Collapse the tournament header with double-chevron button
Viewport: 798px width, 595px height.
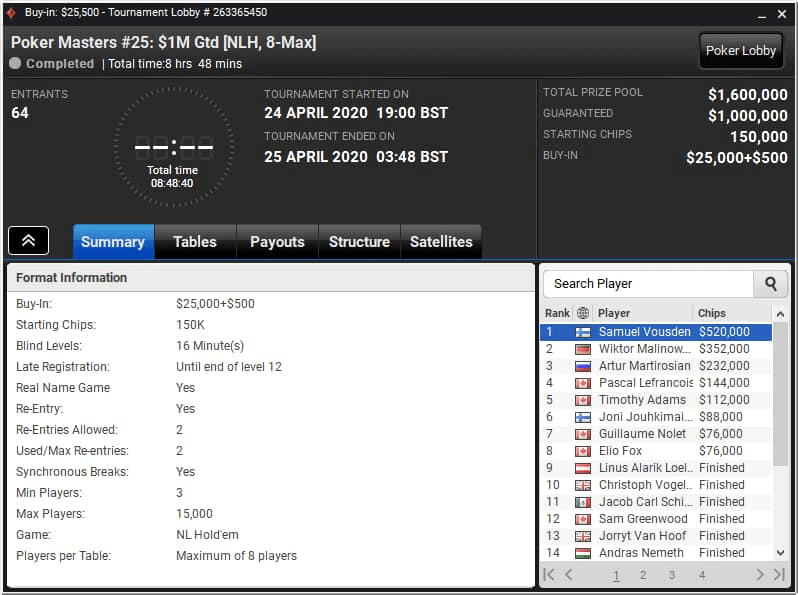point(28,241)
